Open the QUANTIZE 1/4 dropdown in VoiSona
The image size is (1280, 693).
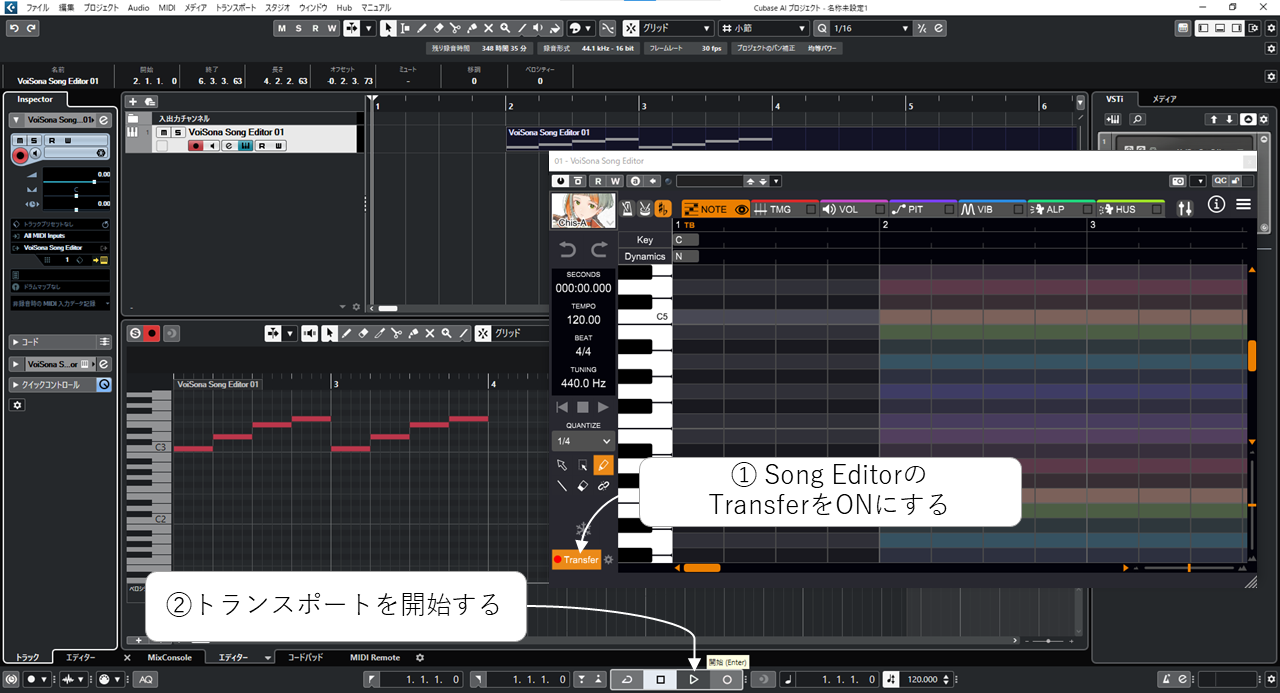(583, 441)
